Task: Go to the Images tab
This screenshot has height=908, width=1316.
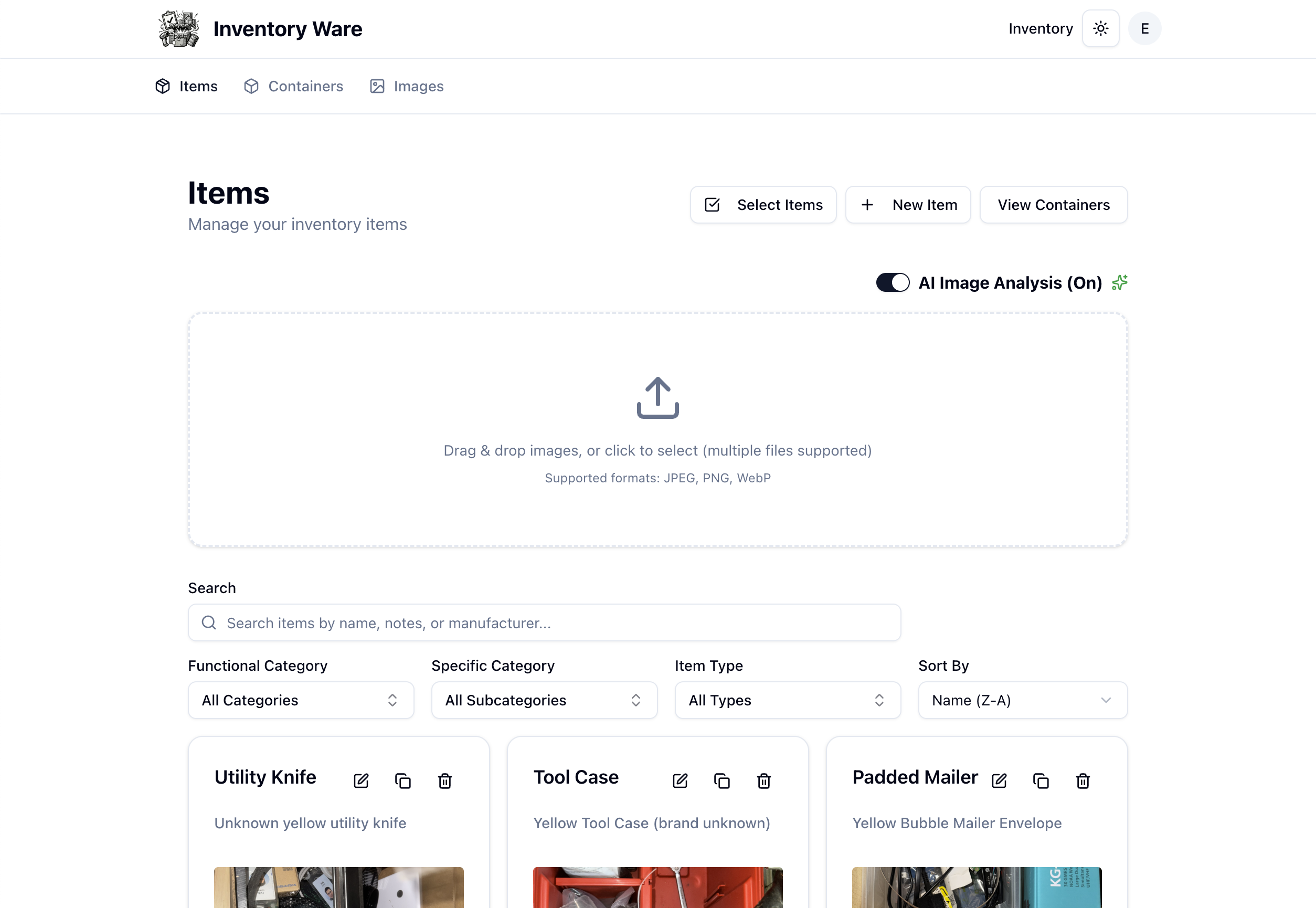Action: point(407,86)
